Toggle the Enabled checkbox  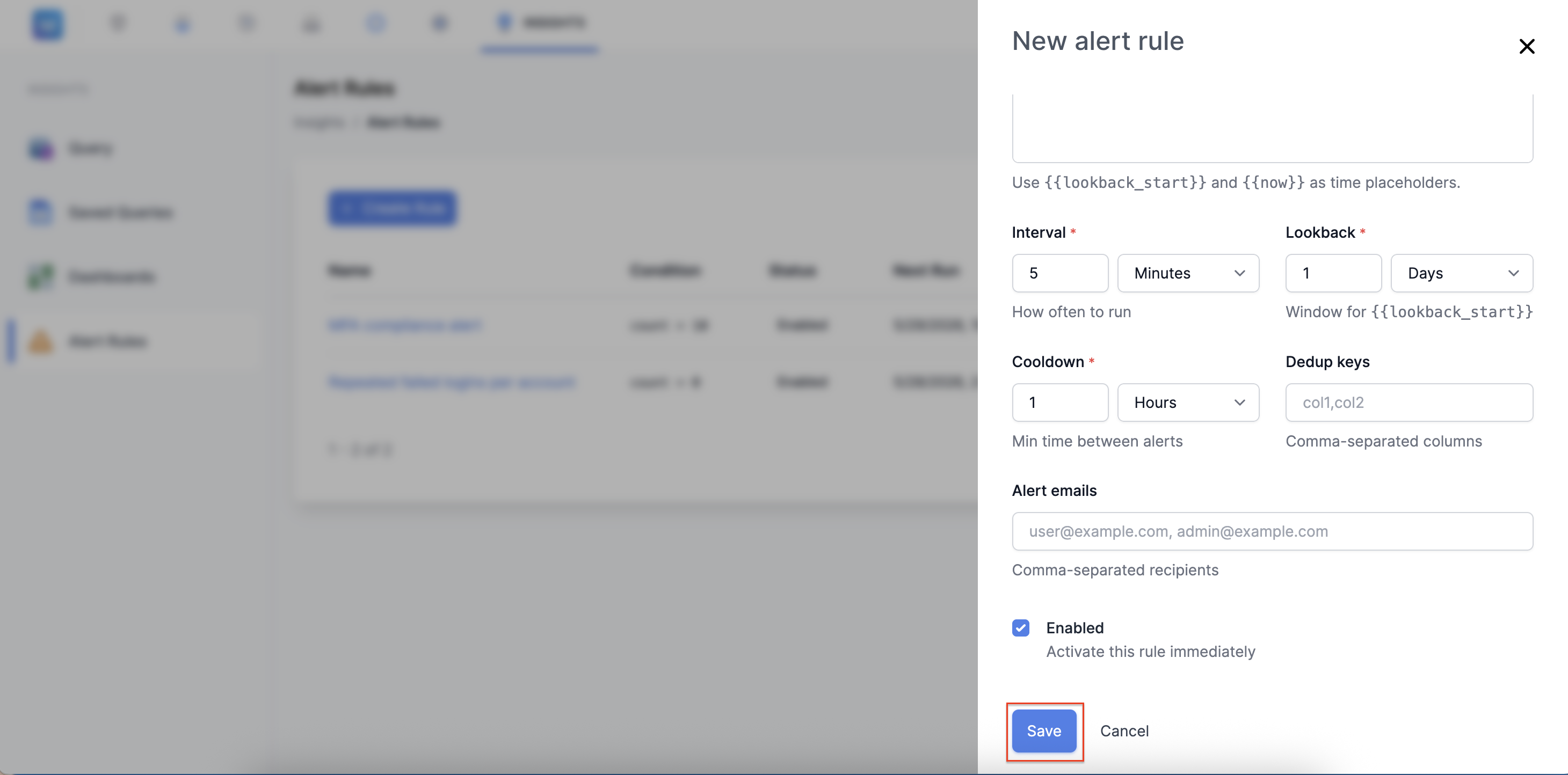(x=1021, y=628)
